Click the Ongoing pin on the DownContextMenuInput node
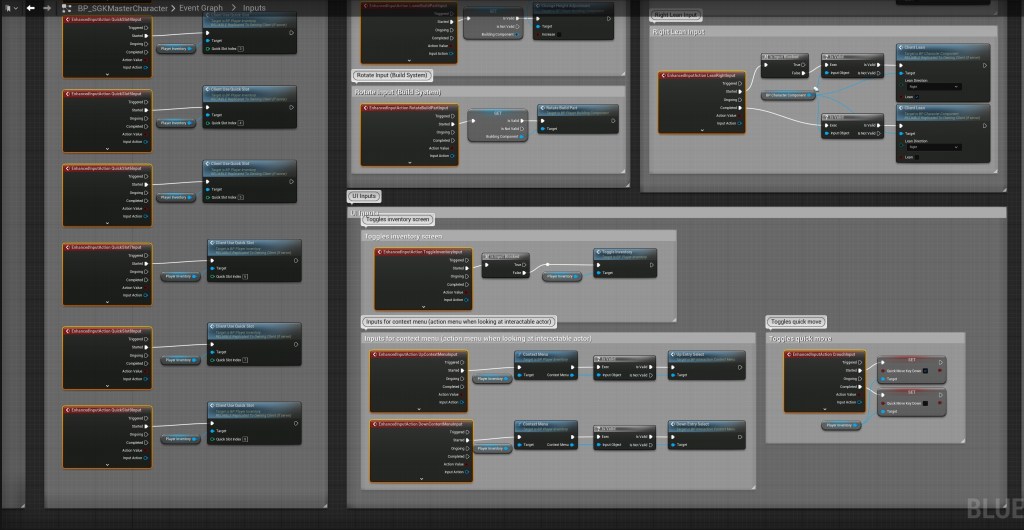This screenshot has width=1024, height=530. coord(467,448)
